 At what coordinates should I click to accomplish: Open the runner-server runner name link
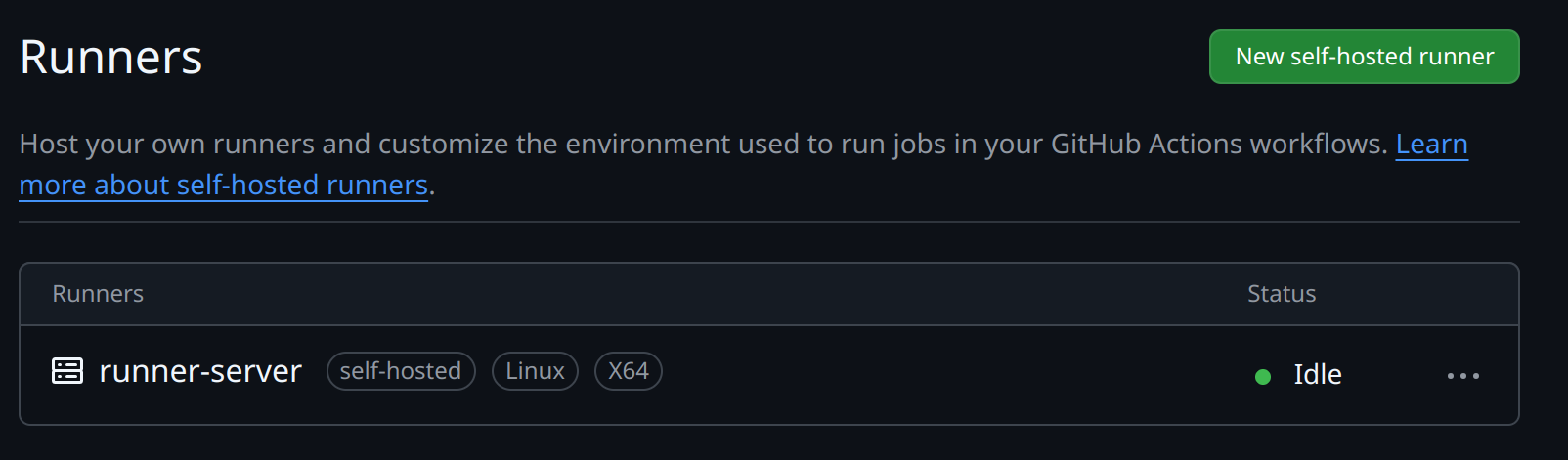200,371
